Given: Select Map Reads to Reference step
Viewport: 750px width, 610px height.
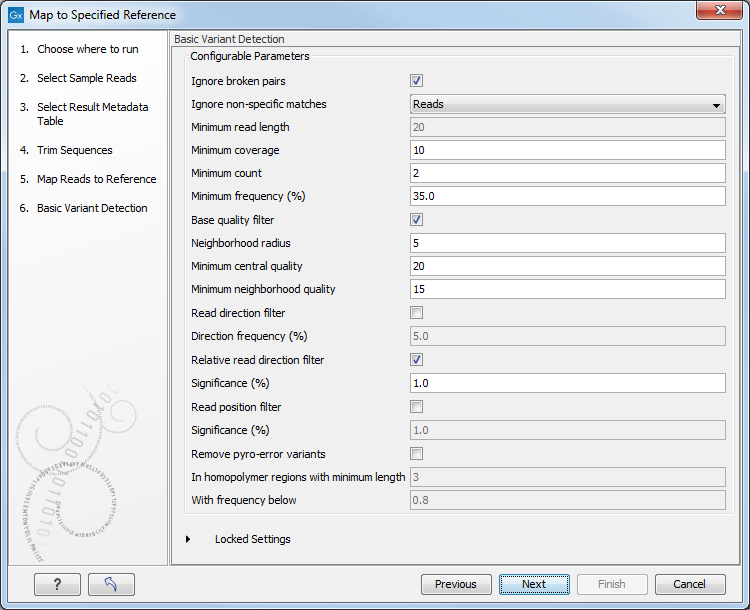Looking at the screenshot, I should [96, 179].
